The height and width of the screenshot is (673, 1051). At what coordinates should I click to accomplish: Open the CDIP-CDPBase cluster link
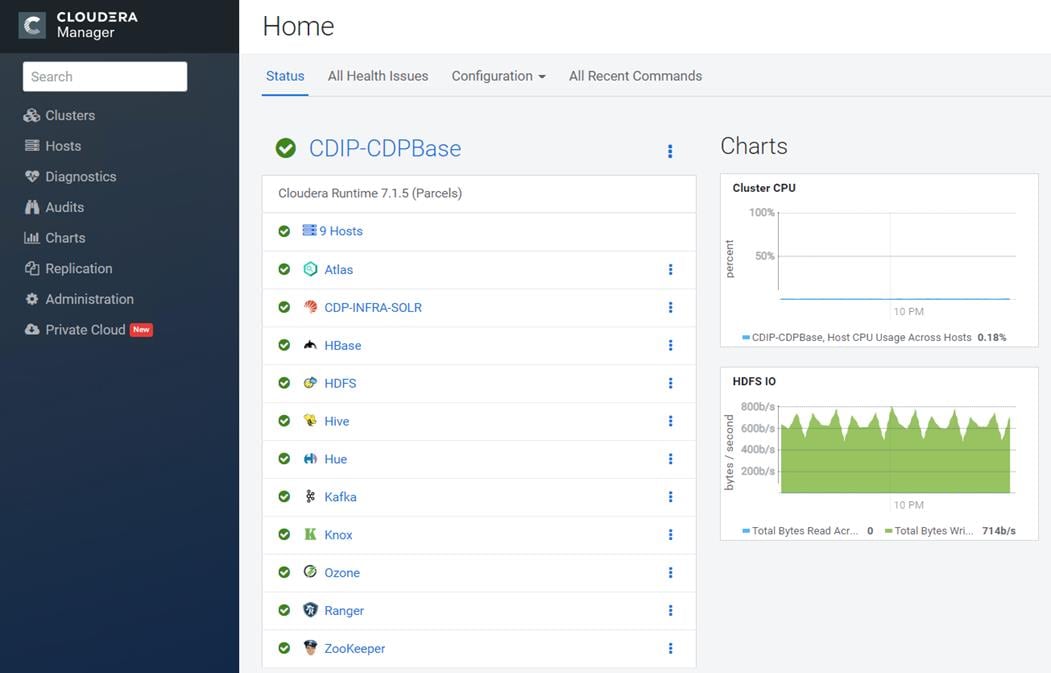[385, 148]
